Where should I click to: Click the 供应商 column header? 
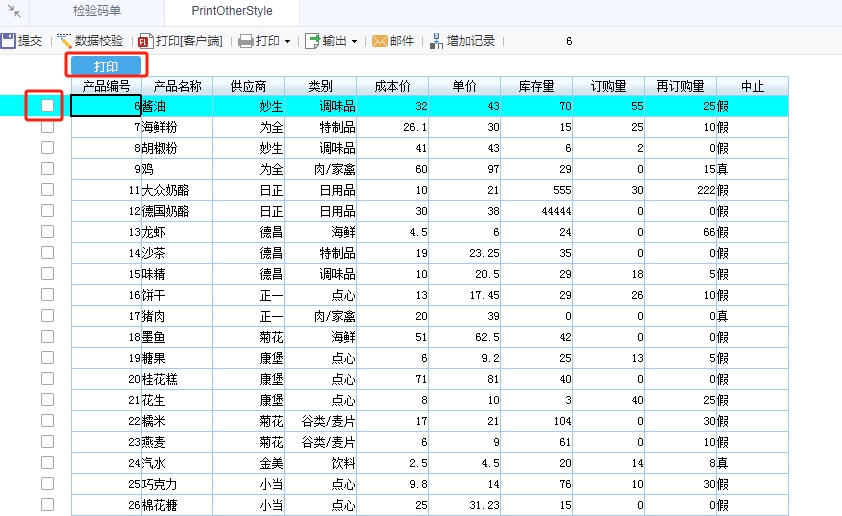[x=249, y=86]
